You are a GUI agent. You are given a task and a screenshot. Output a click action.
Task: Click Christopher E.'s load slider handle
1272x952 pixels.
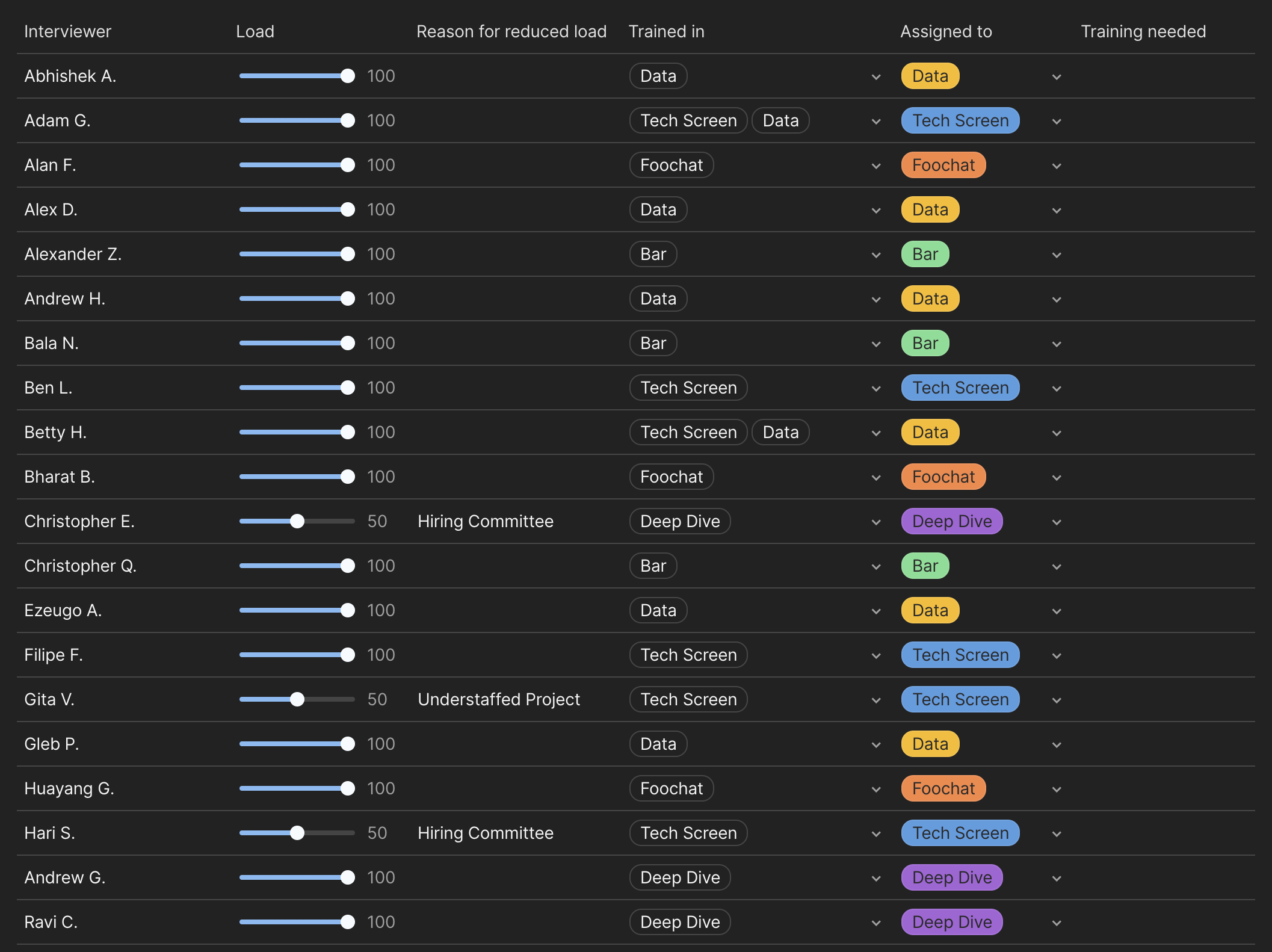click(297, 521)
